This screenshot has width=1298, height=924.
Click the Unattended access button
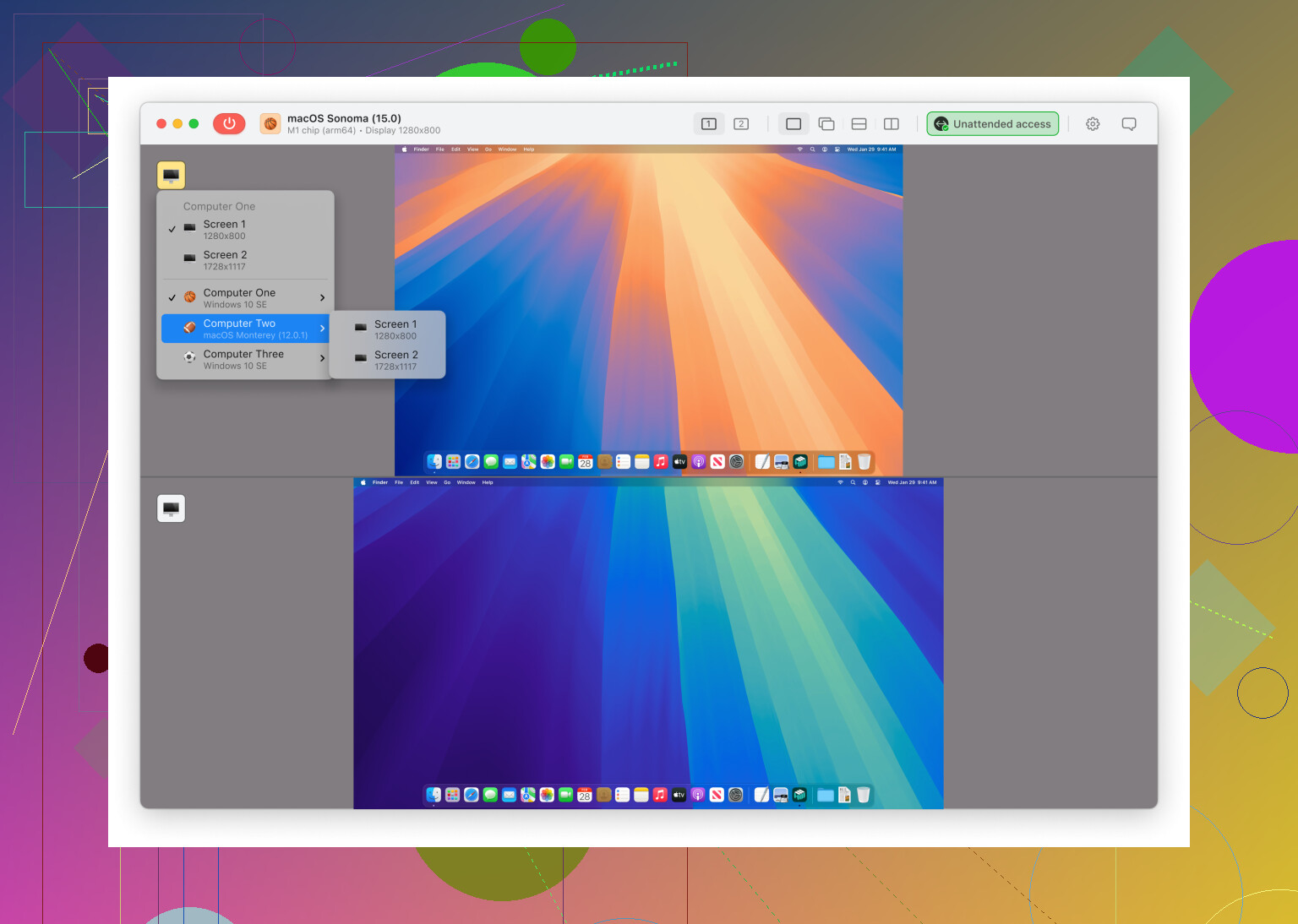click(x=993, y=124)
